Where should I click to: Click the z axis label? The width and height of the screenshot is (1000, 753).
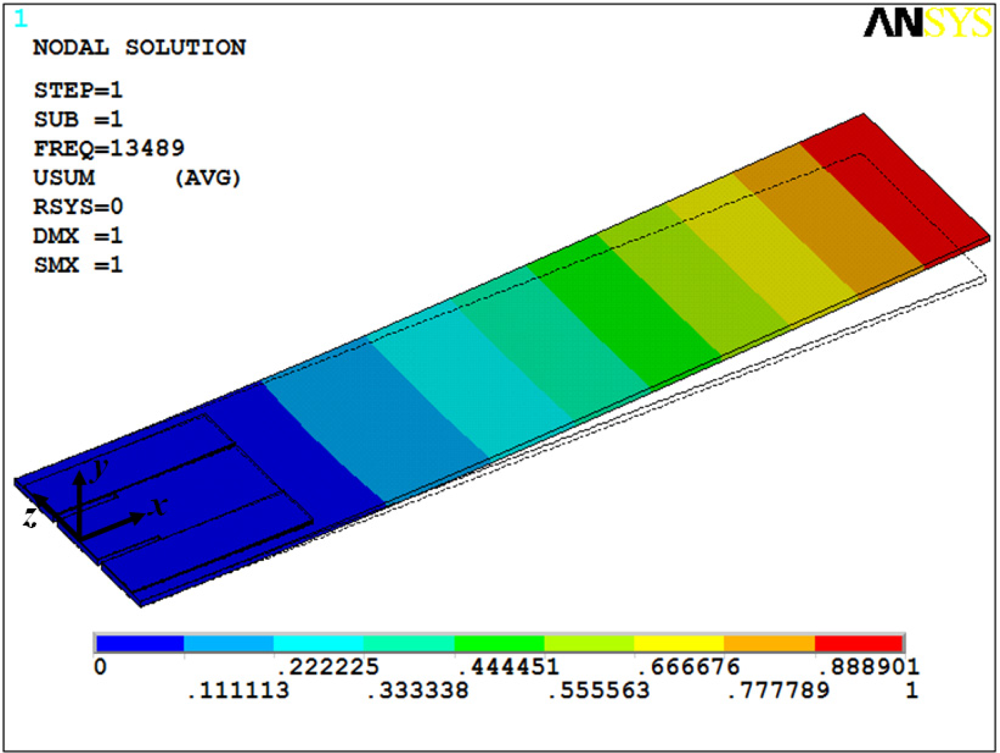pos(31,516)
